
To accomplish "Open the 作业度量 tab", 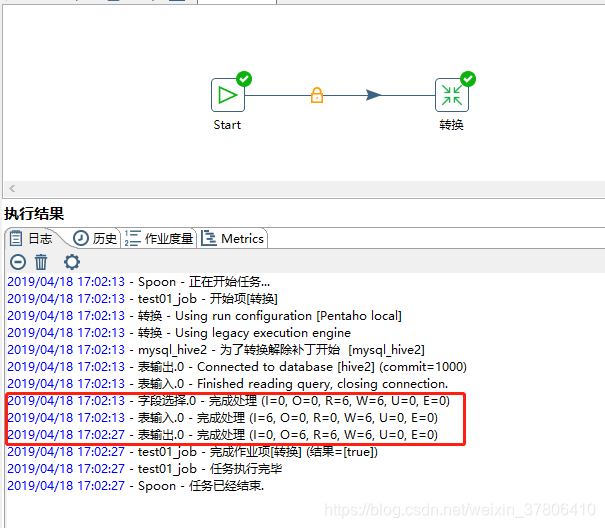I will (159, 239).
